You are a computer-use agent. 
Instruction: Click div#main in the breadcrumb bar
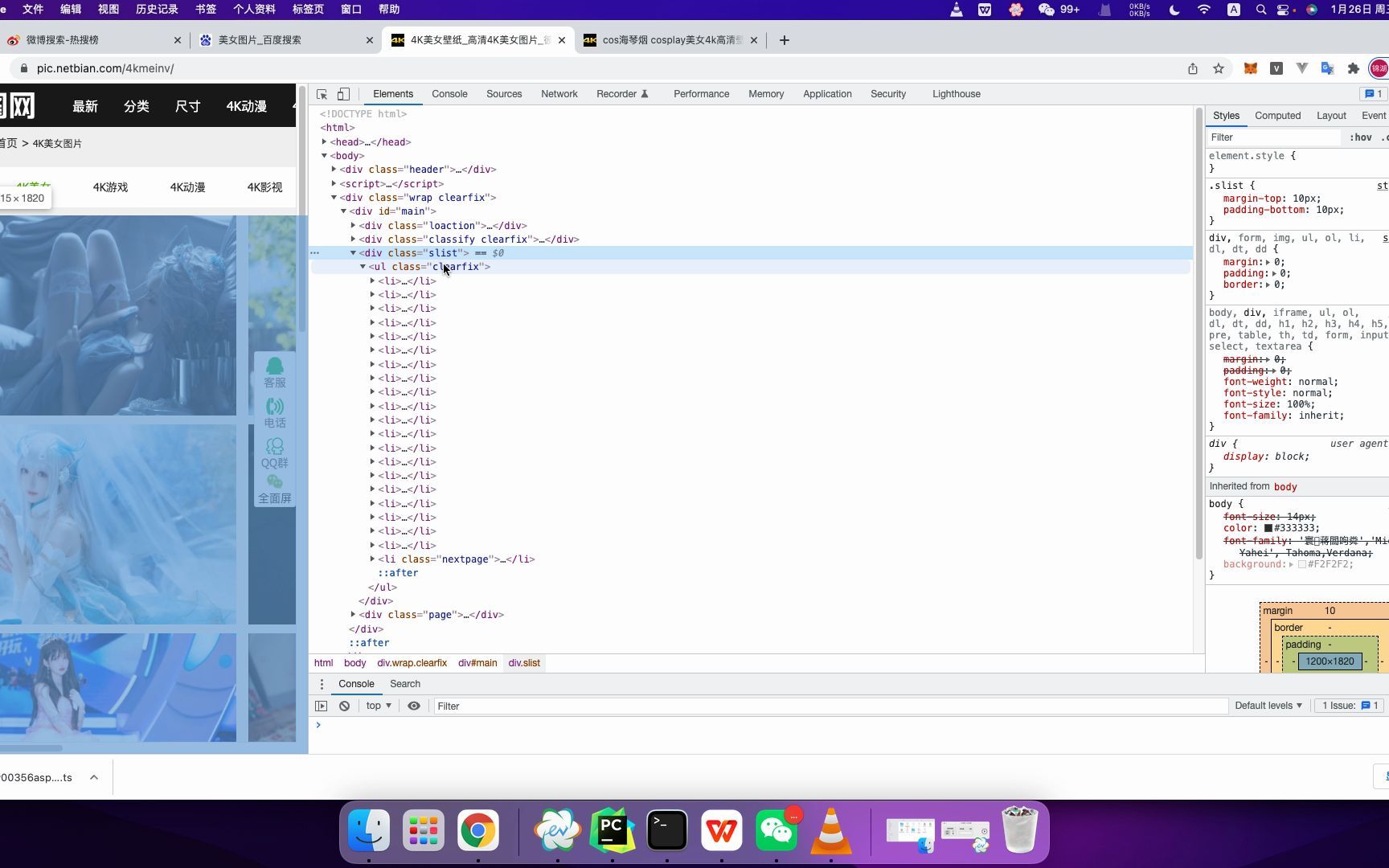tap(477, 663)
